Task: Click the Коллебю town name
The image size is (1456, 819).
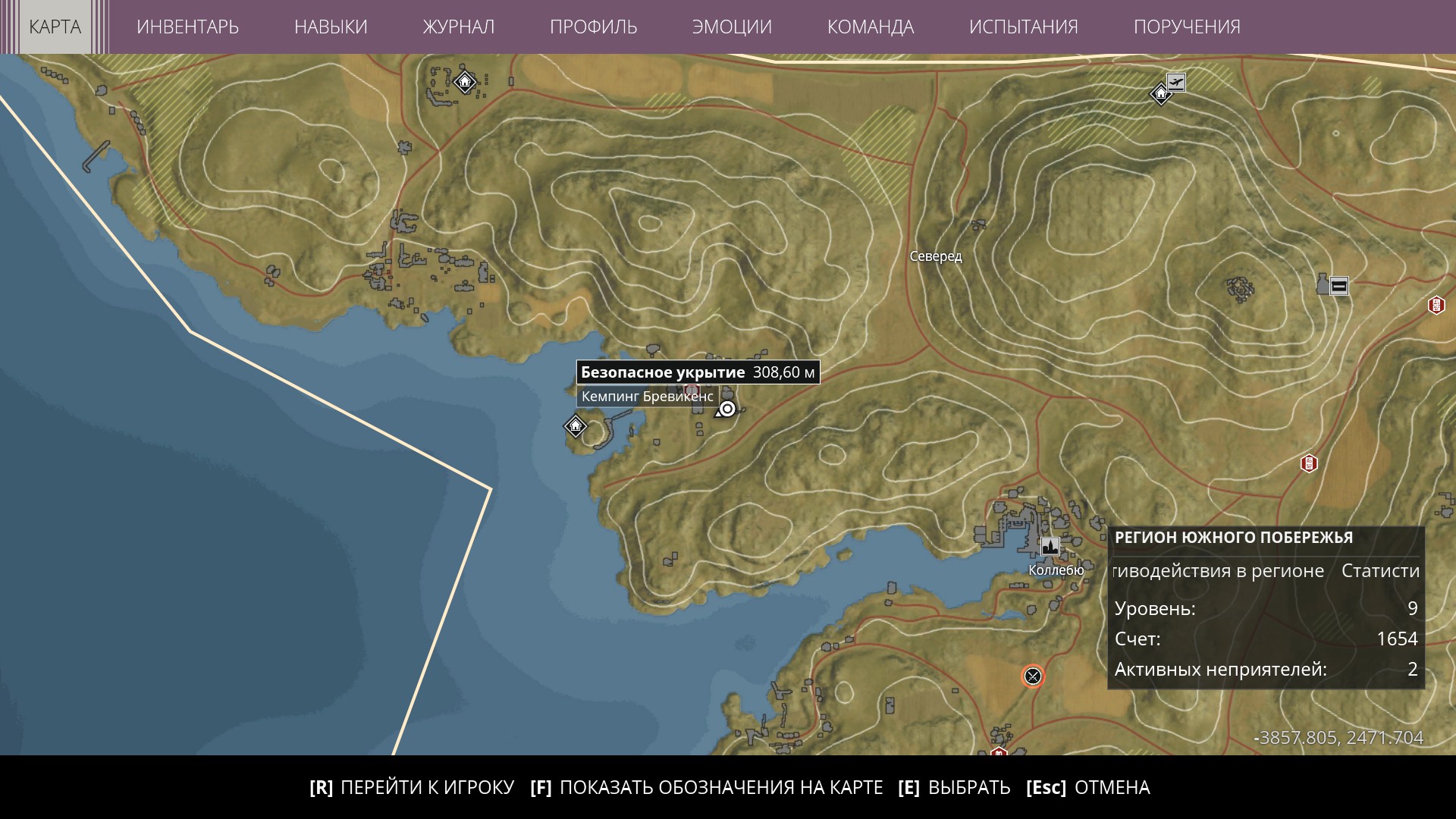Action: tap(1056, 570)
